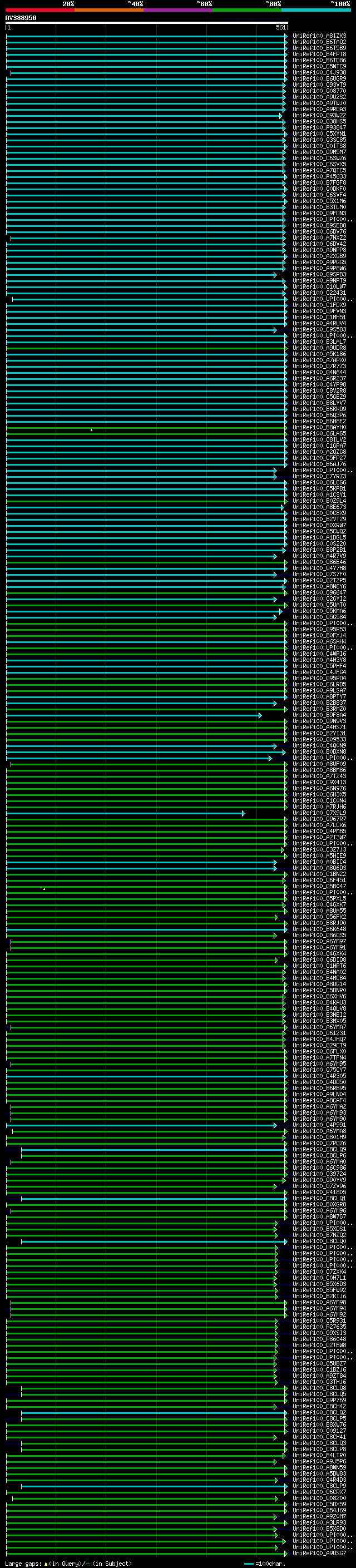
Task: Click the purple ~60% legend color segment
Action: (177, 10)
